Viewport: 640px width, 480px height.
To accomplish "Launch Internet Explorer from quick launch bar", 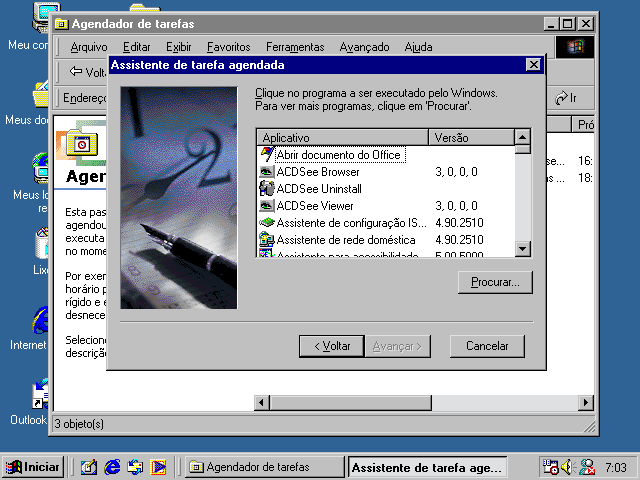I will pos(112,467).
